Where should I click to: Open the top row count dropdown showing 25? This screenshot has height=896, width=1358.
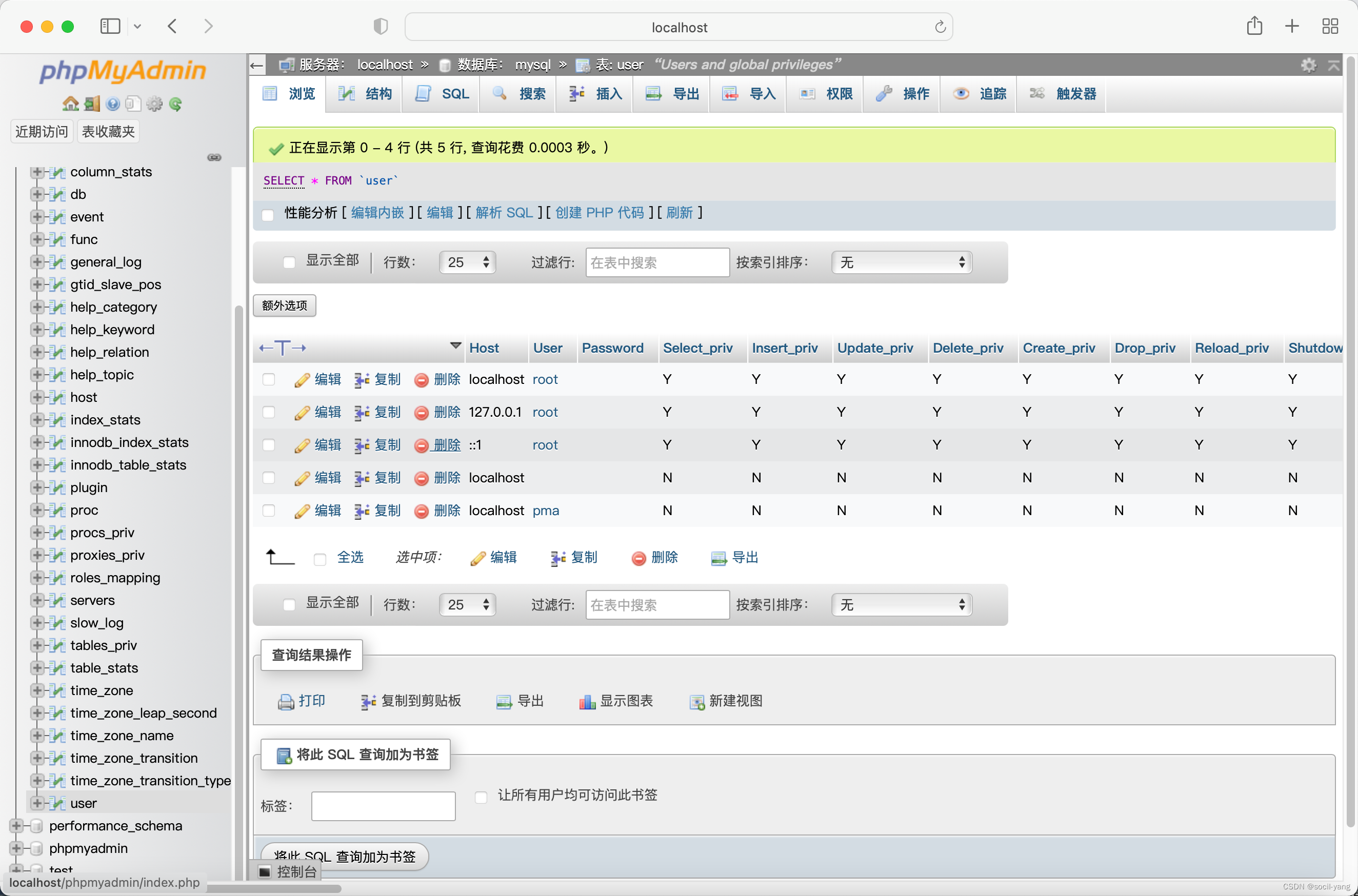467,262
